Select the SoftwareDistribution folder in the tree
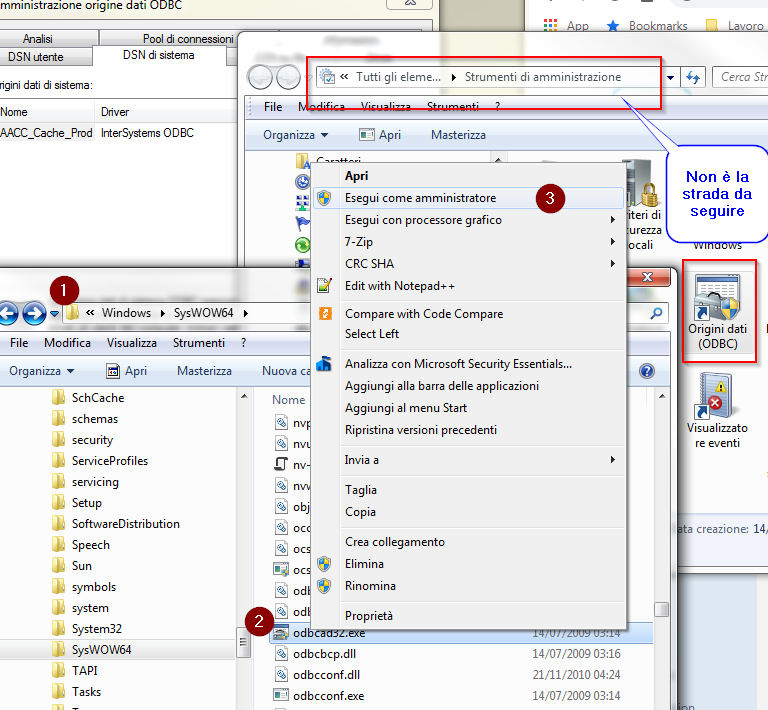 pyautogui.click(x=126, y=523)
